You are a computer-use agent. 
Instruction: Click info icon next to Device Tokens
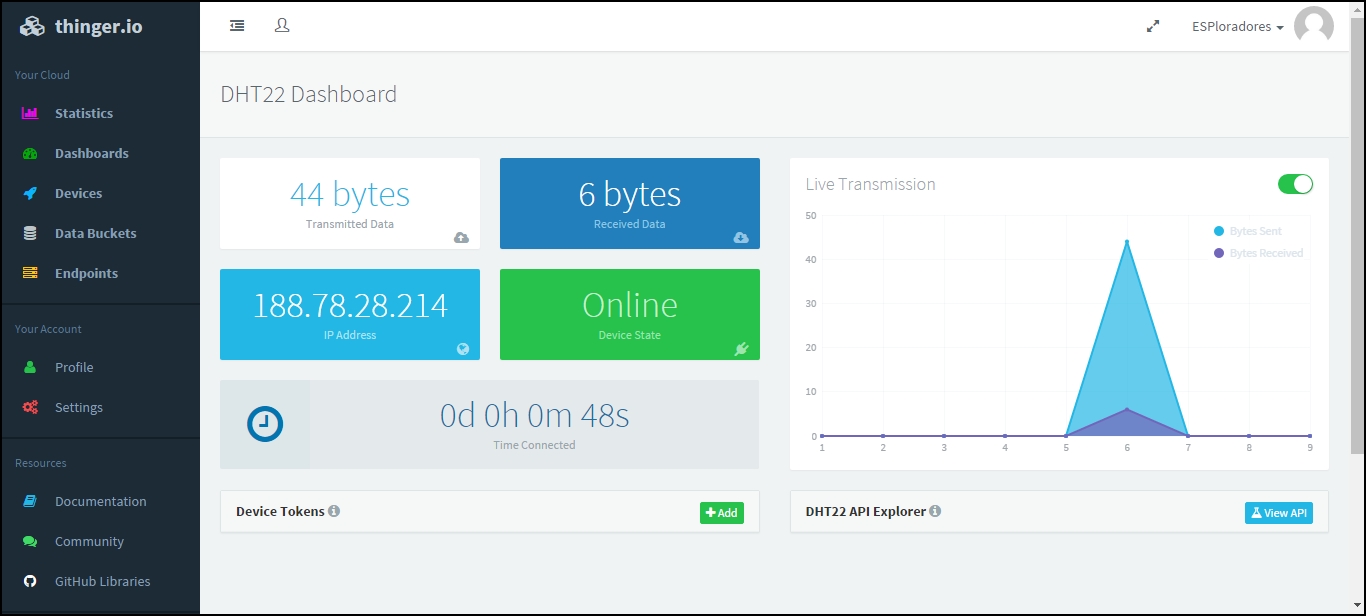pos(334,511)
